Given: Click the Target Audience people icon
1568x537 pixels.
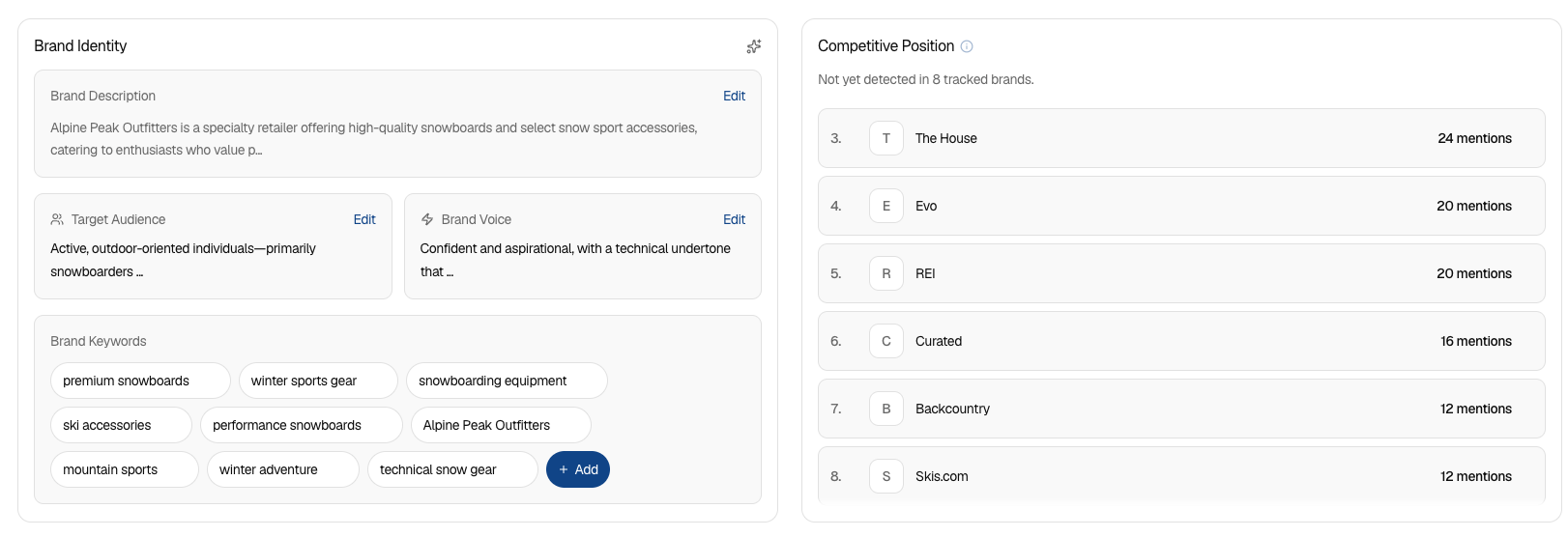Looking at the screenshot, I should [57, 219].
